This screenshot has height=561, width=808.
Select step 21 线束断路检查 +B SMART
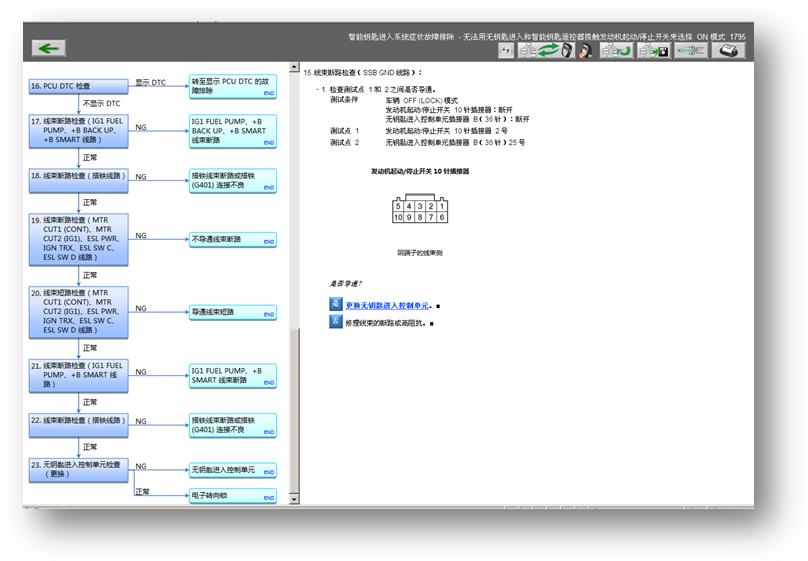pyautogui.click(x=78, y=376)
